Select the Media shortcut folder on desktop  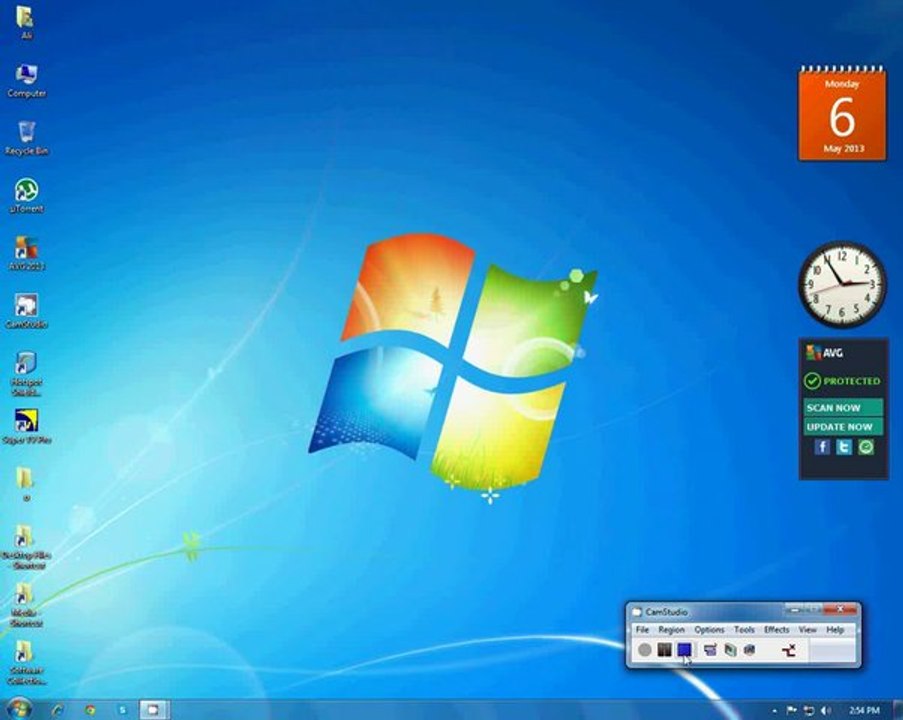click(25, 605)
